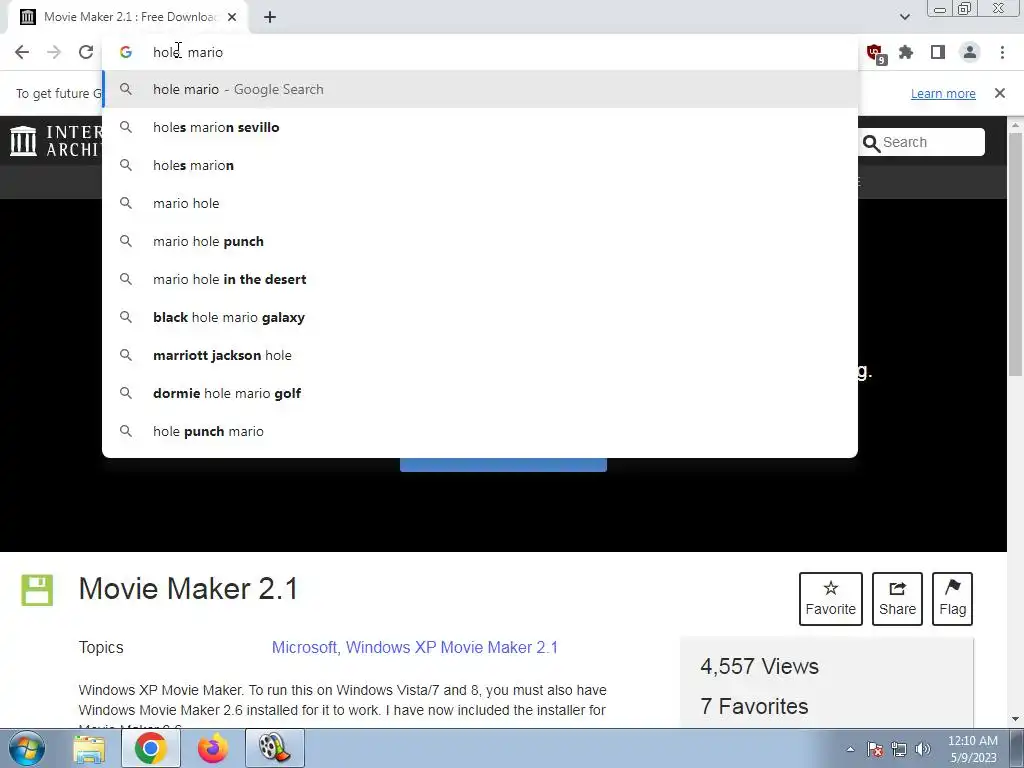
Task: Click the taskbar clock showing 12:10 AM
Action: [x=972, y=749]
